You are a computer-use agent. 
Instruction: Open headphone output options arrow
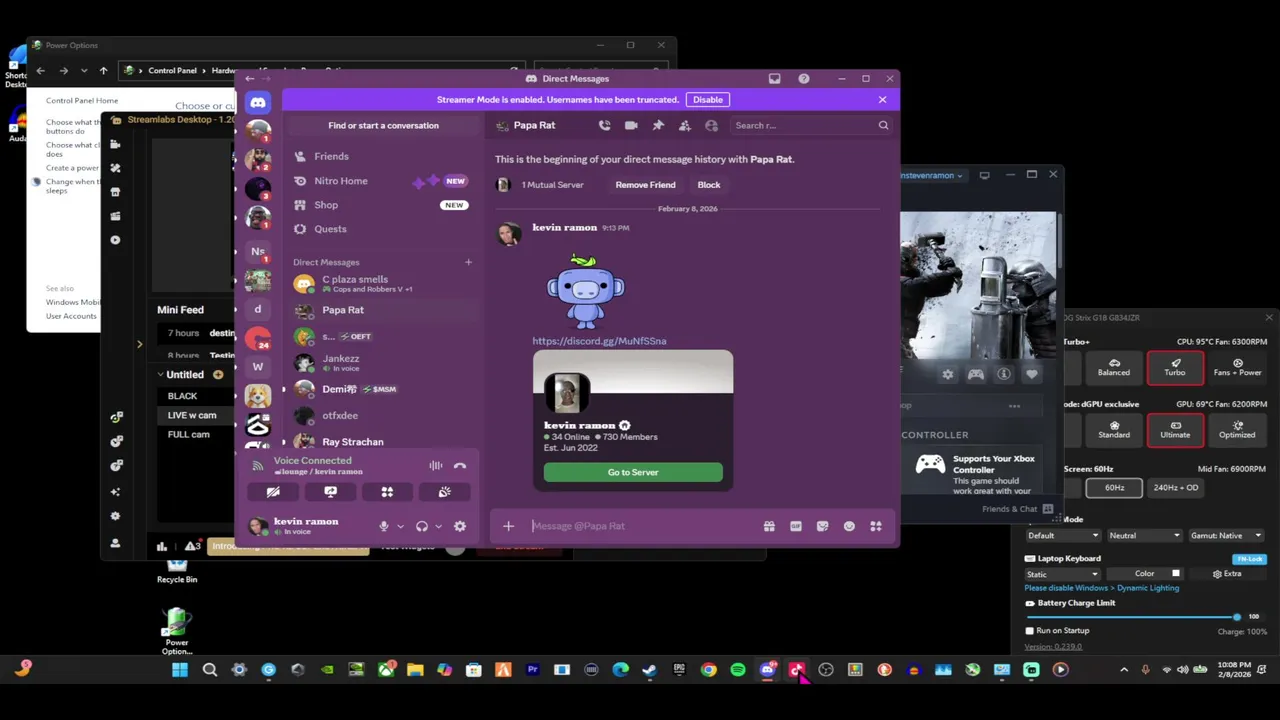click(x=438, y=526)
